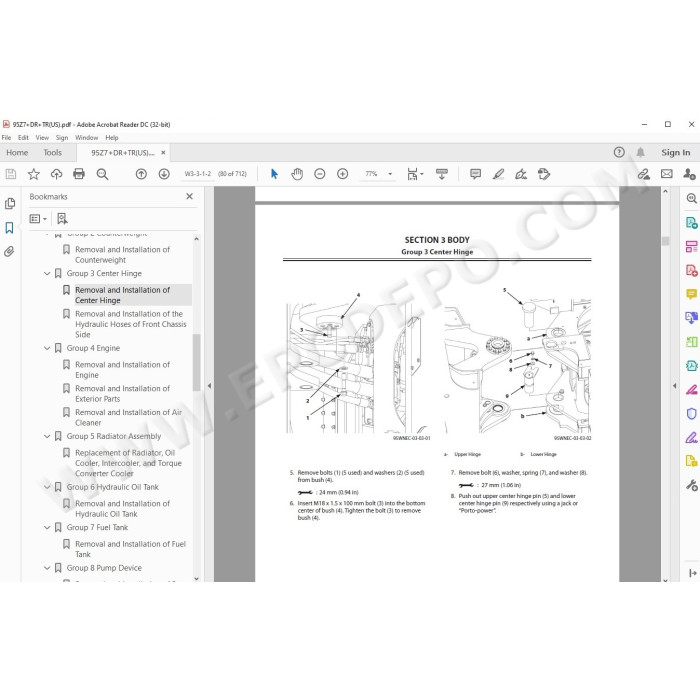Open the Export PDF tool in the right pane
700x700 pixels.
point(691,223)
